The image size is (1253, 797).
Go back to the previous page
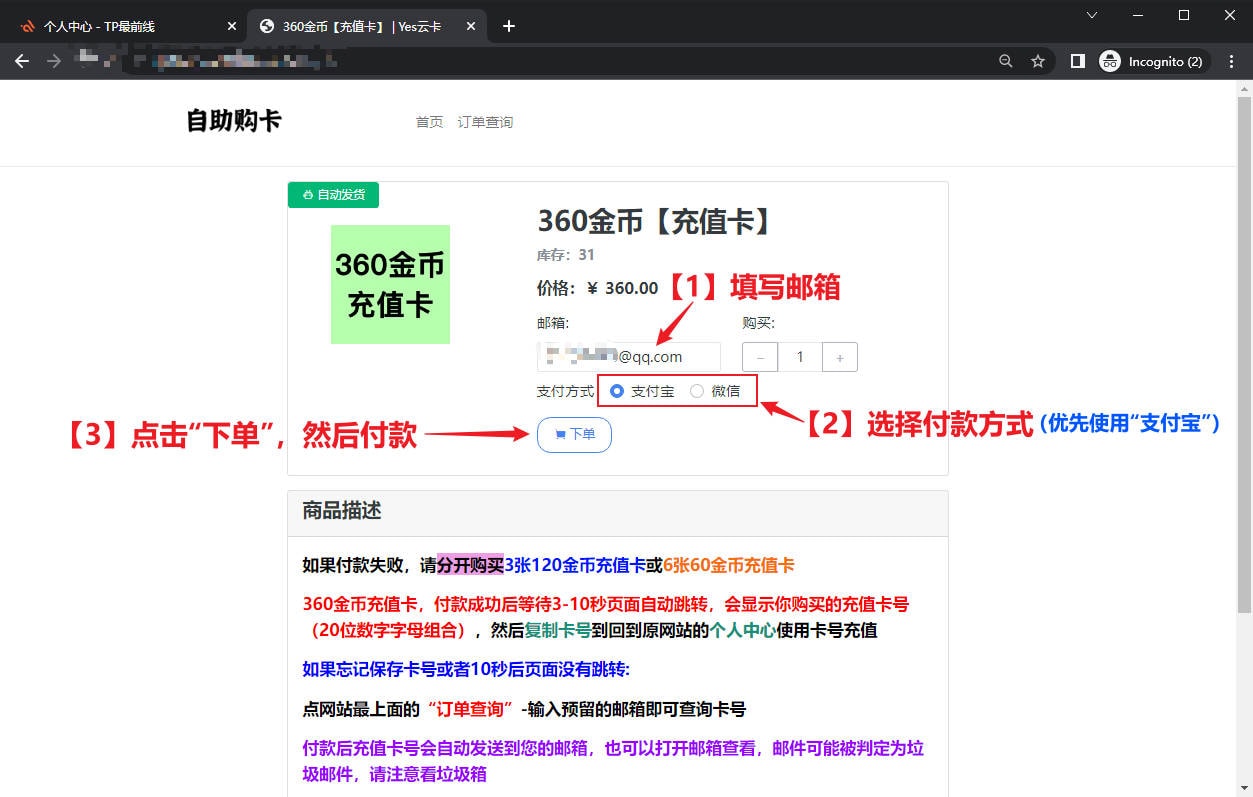pos(22,61)
